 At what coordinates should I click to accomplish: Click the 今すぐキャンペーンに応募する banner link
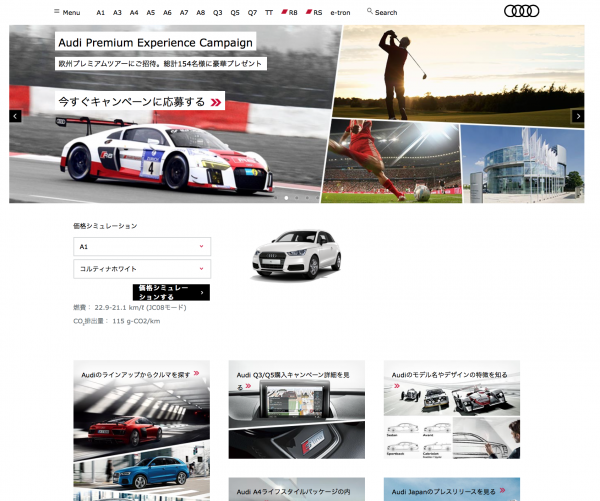[x=140, y=101]
